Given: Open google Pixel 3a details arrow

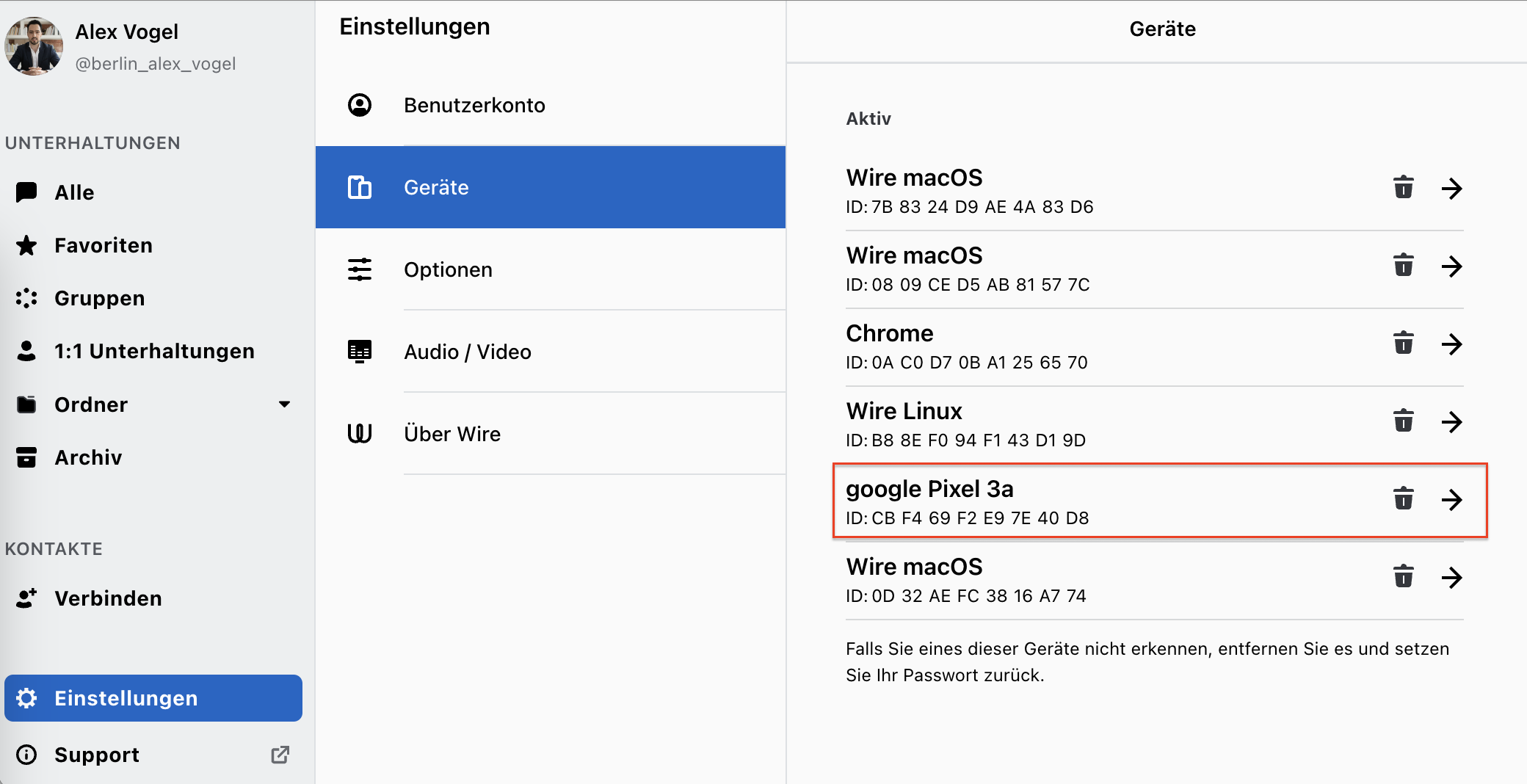Looking at the screenshot, I should point(1451,500).
